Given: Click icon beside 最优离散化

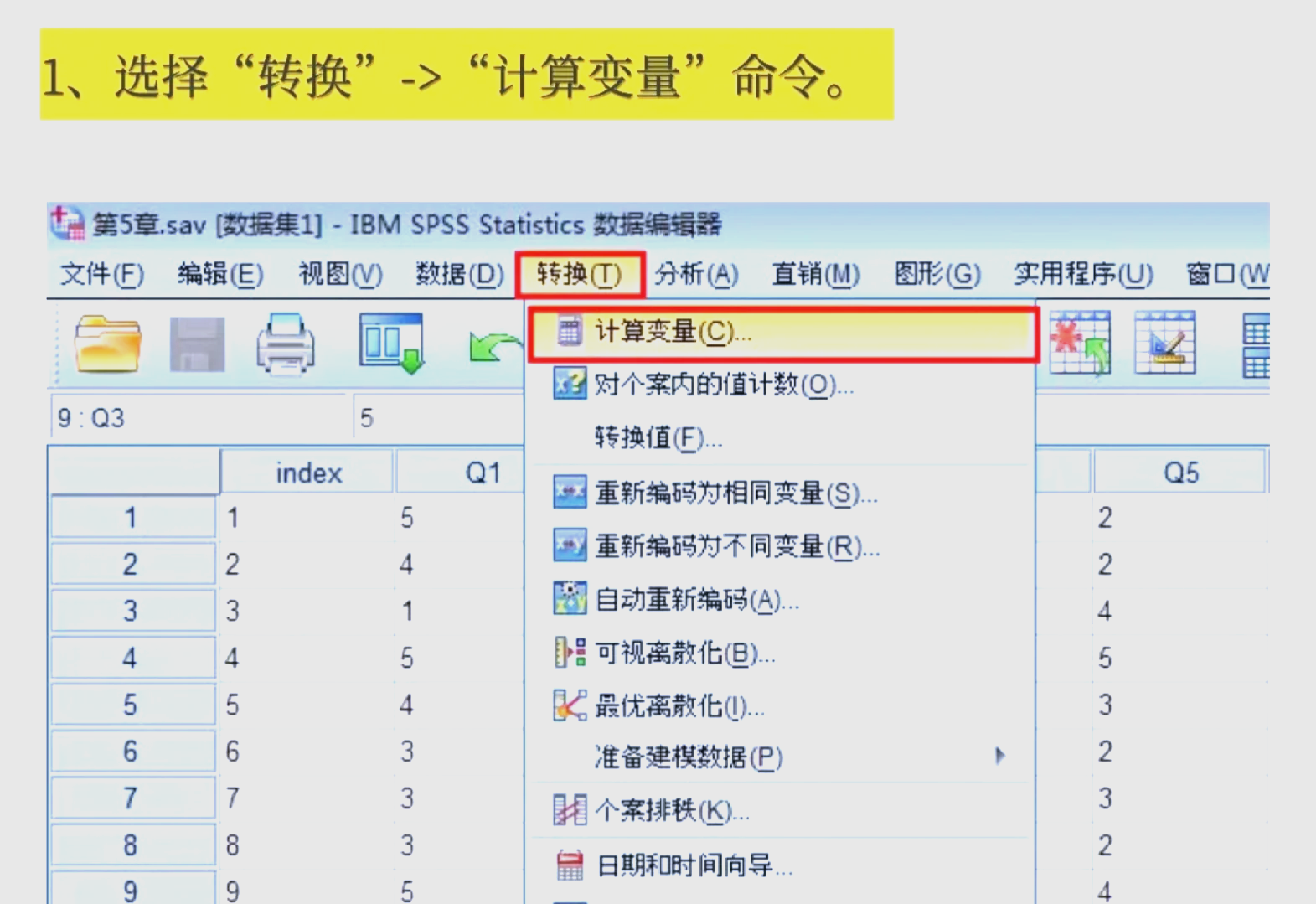Looking at the screenshot, I should [570, 705].
